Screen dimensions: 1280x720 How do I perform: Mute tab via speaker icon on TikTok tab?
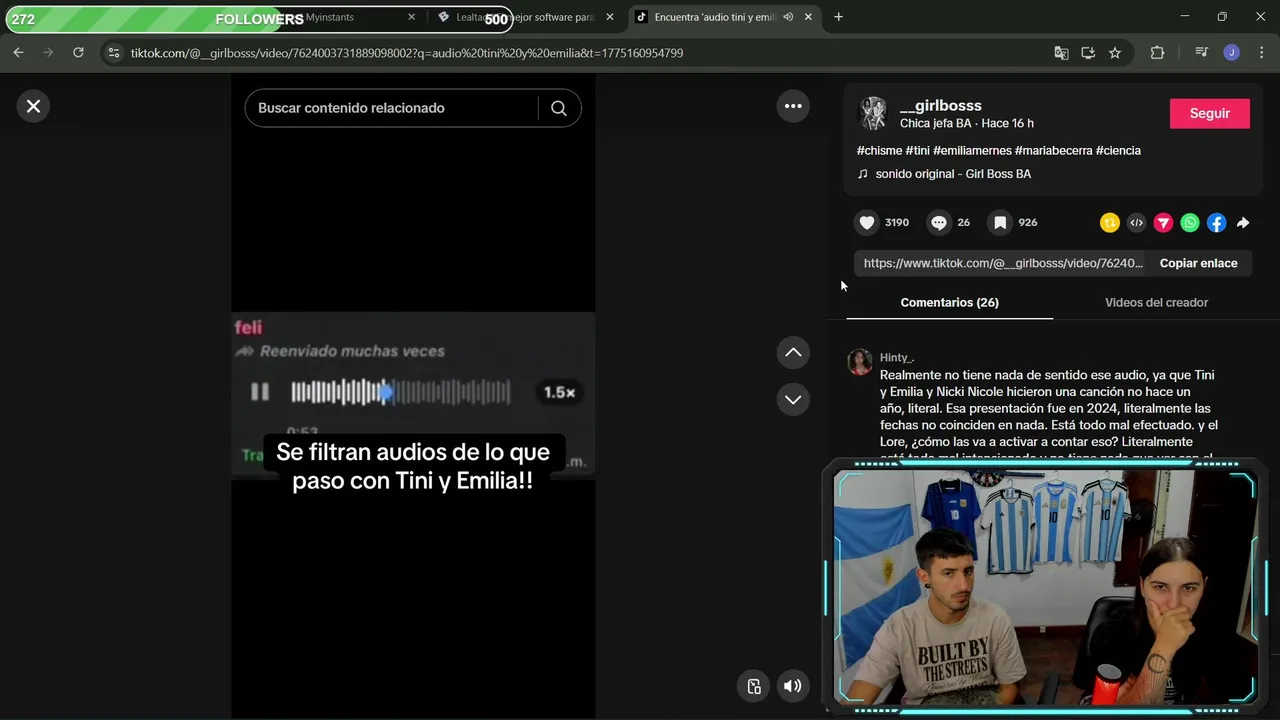[788, 17]
